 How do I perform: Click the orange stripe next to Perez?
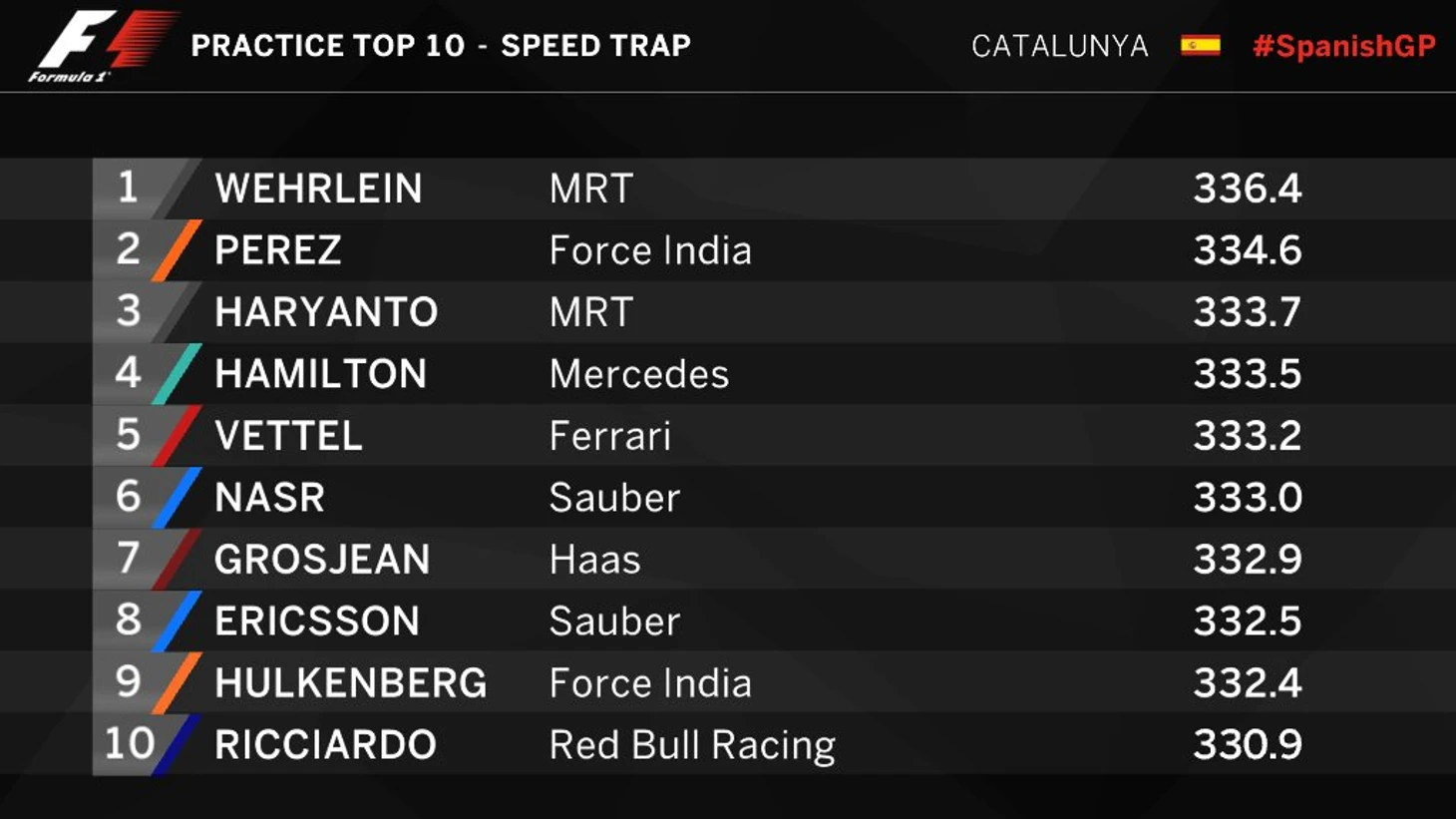177,250
